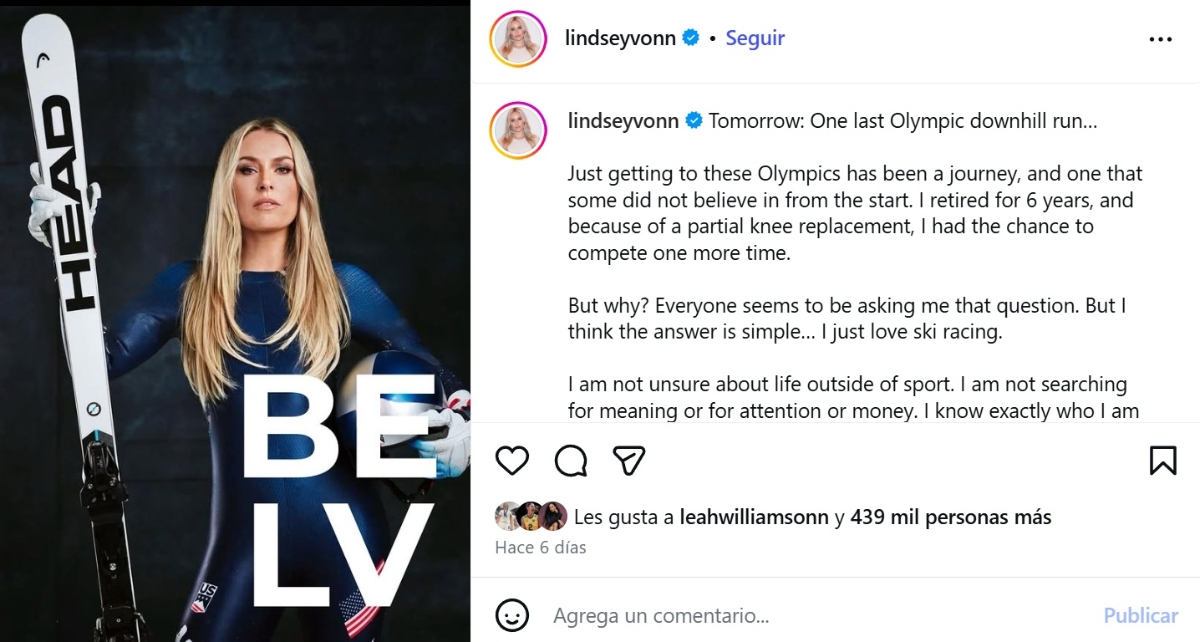Image resolution: width=1200 pixels, height=642 pixels.
Task: Follow lindseyvonn with the Seguir button
Action: (755, 38)
